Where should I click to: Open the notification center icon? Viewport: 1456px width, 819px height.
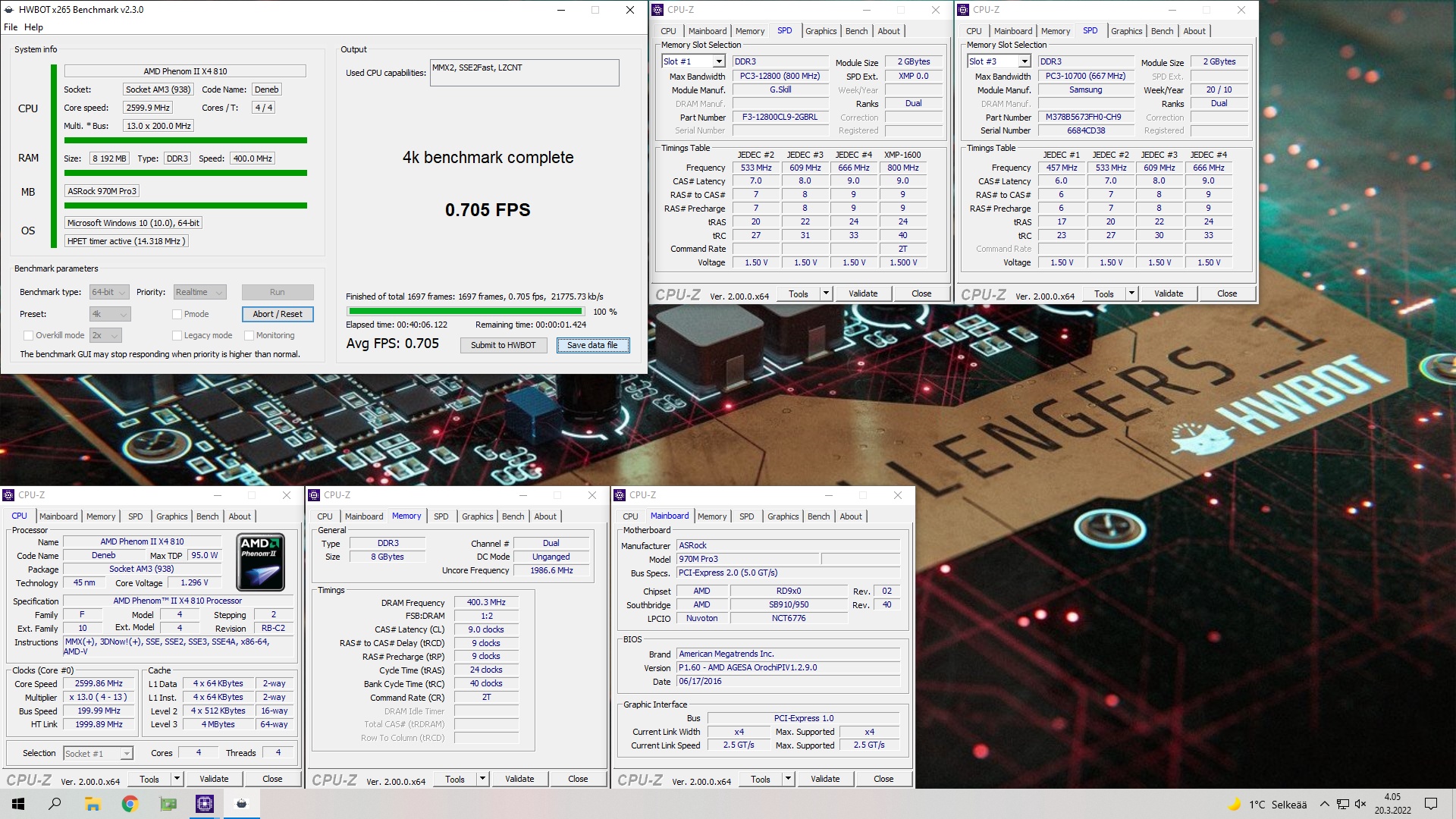[x=1431, y=804]
